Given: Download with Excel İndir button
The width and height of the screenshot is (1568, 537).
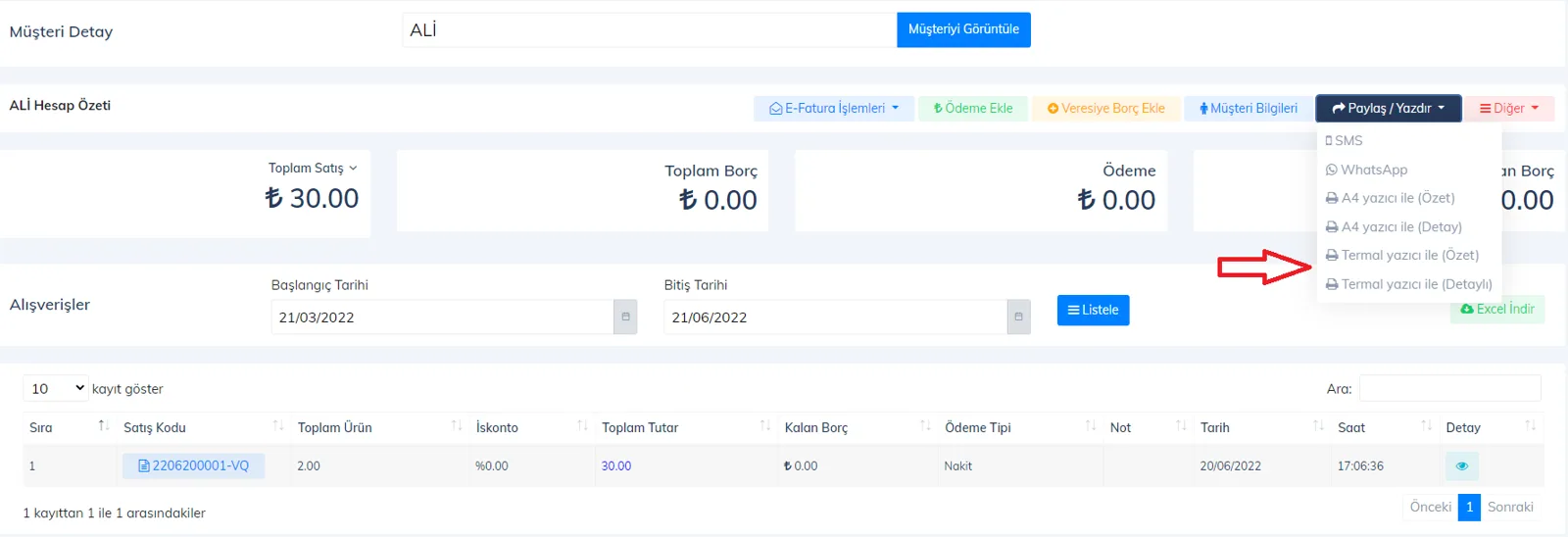Looking at the screenshot, I should (1497, 309).
